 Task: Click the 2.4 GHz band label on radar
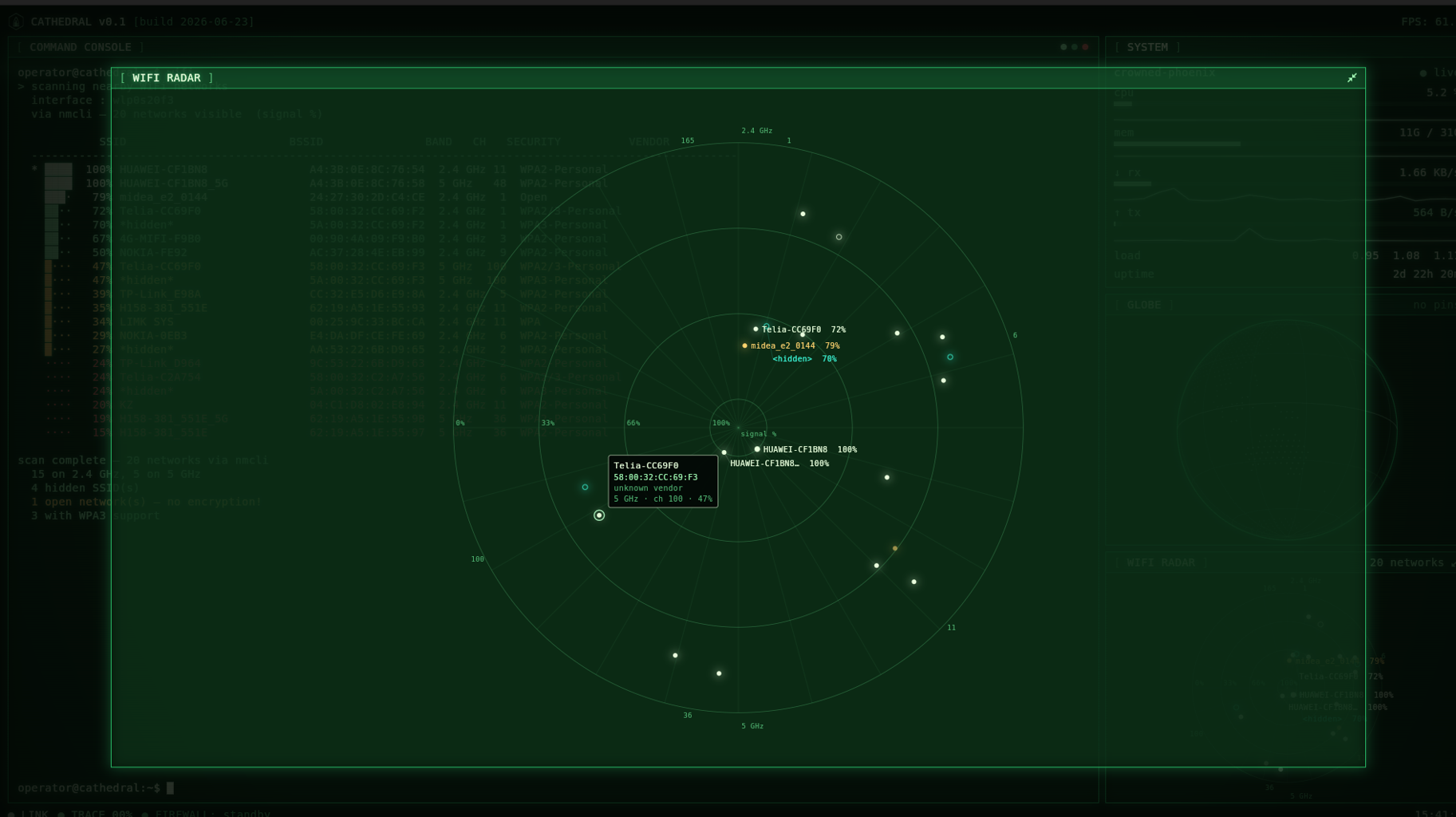pos(756,131)
